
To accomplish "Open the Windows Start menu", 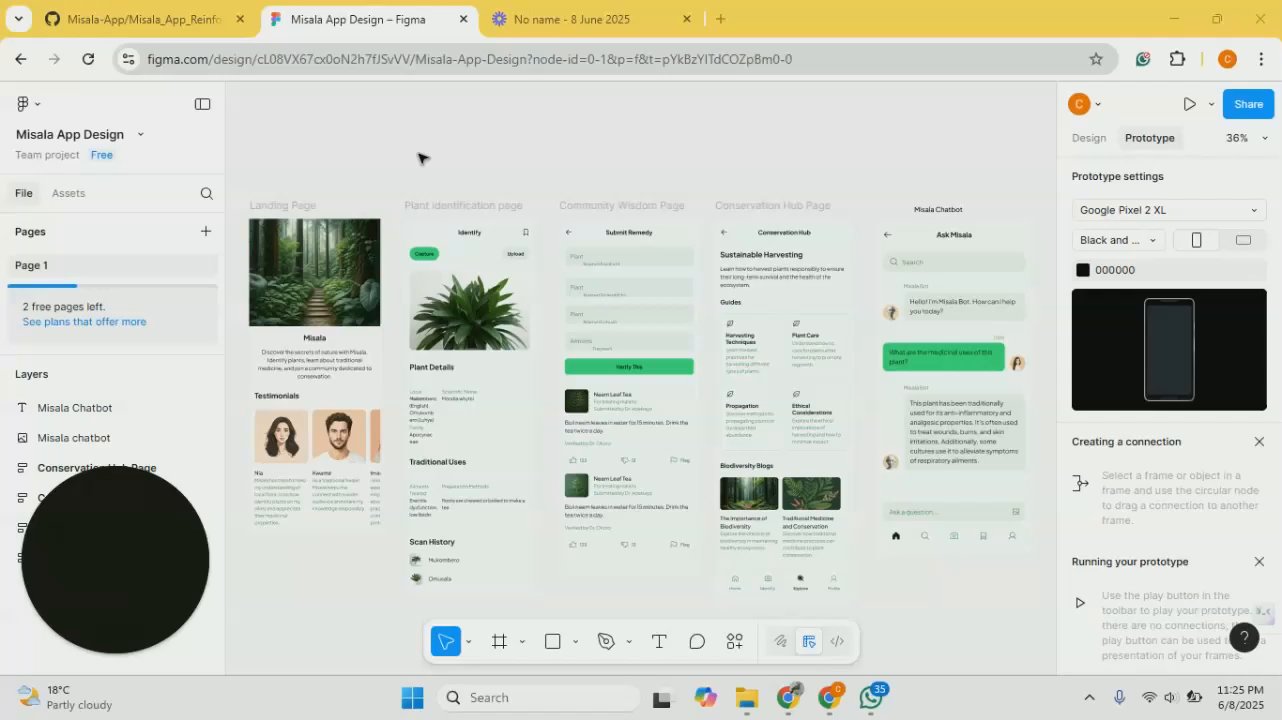I will (413, 697).
